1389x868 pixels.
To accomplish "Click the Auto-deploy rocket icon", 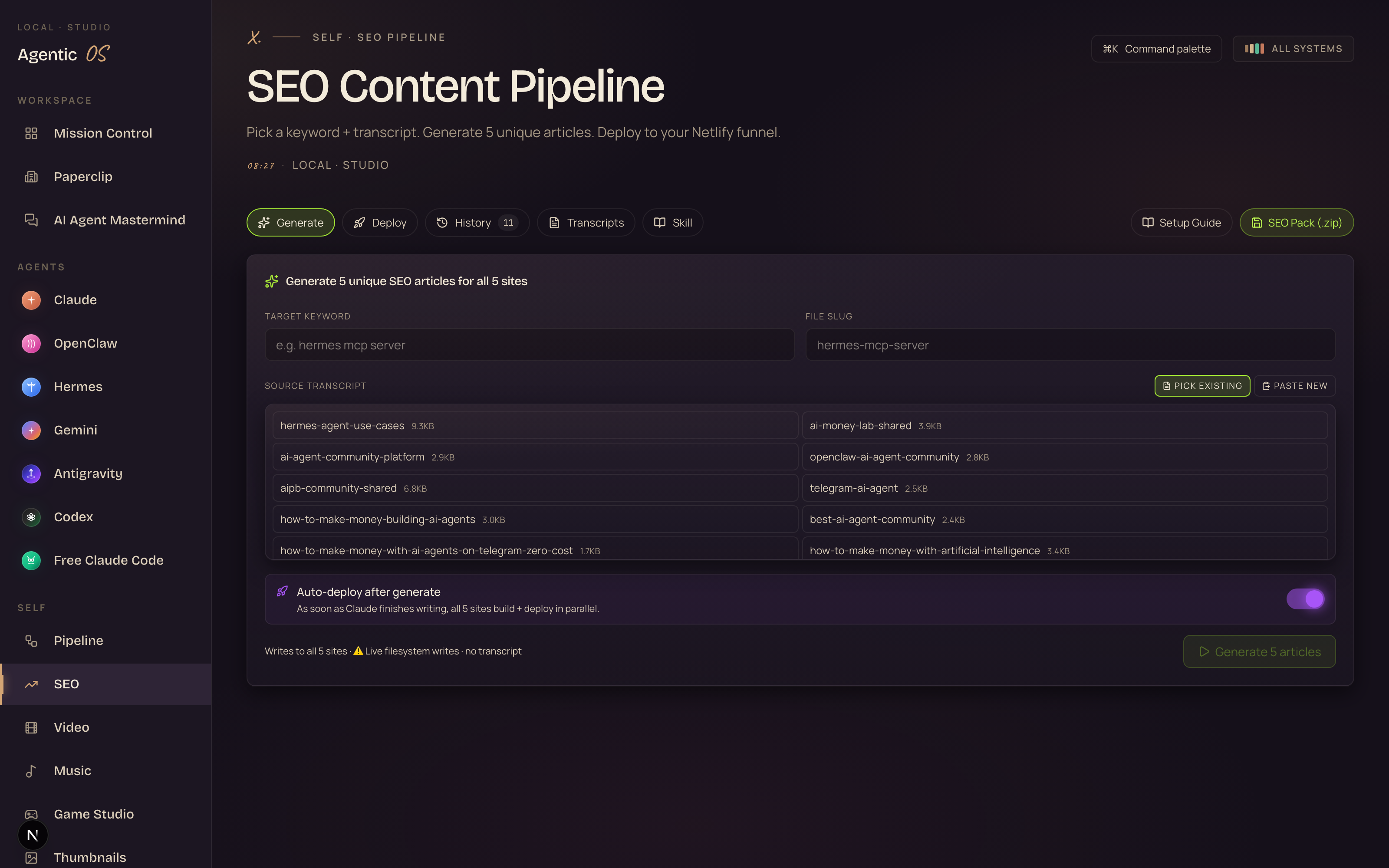I will 282,591.
